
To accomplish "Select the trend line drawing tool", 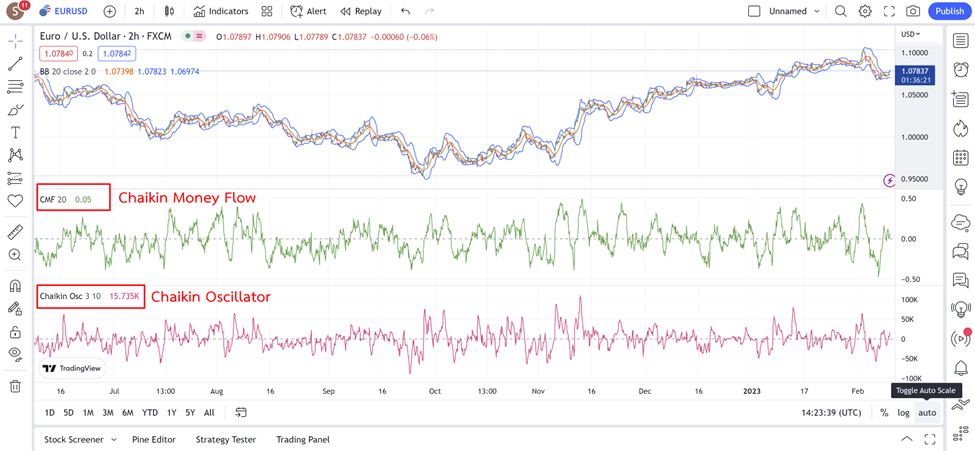I will pyautogui.click(x=15, y=64).
